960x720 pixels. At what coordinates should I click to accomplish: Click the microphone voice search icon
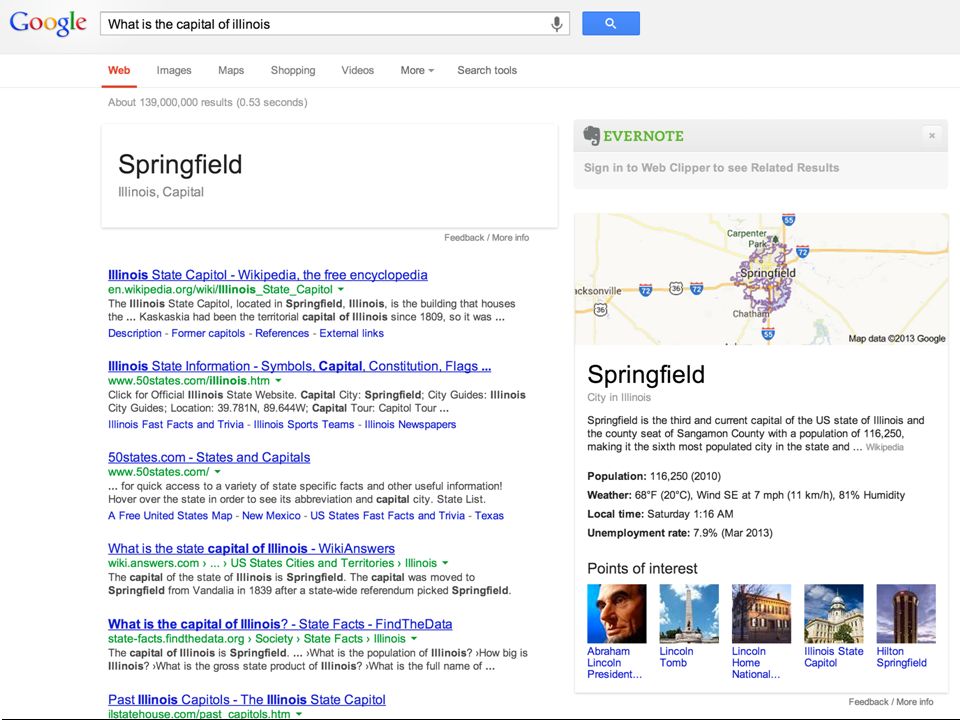point(557,24)
